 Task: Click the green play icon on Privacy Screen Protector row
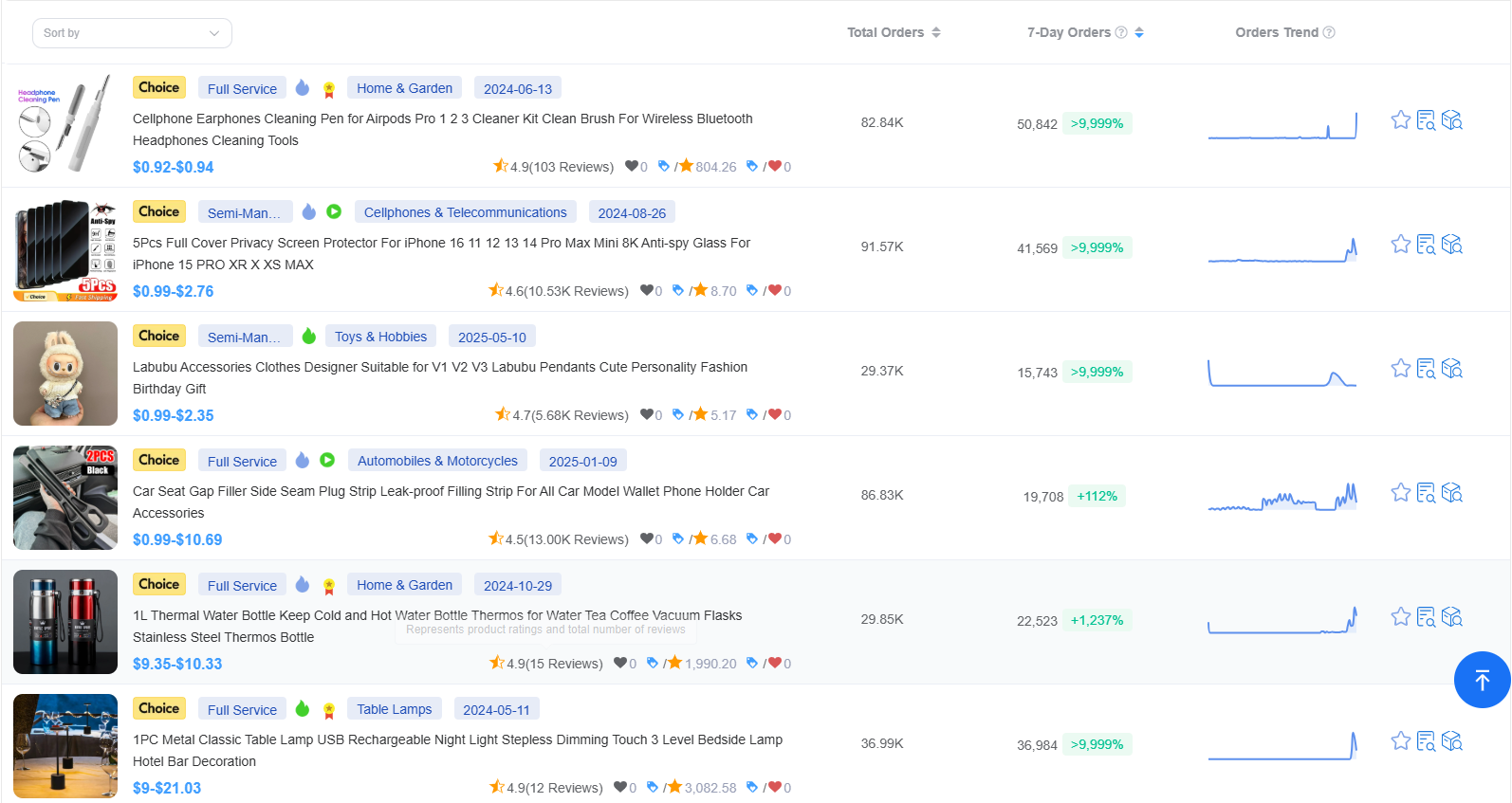click(x=334, y=211)
